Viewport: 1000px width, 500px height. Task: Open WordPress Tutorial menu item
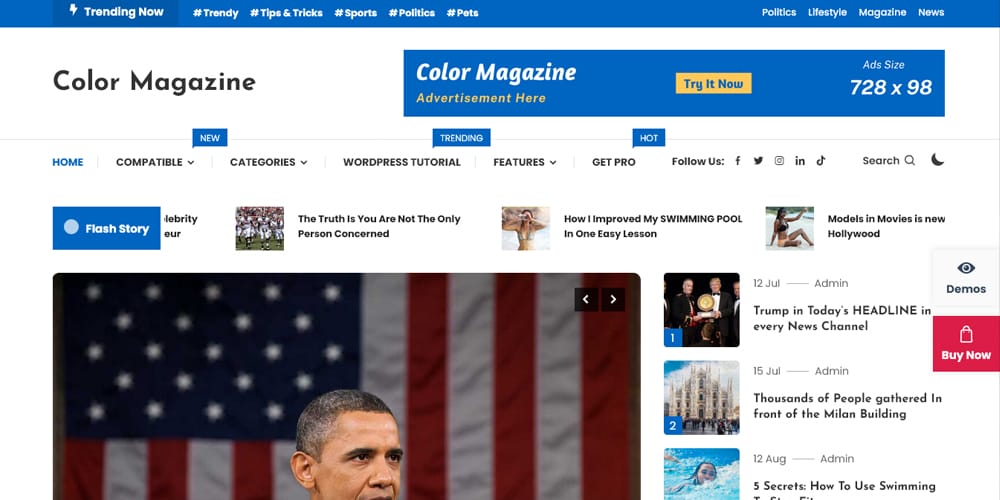(x=402, y=162)
